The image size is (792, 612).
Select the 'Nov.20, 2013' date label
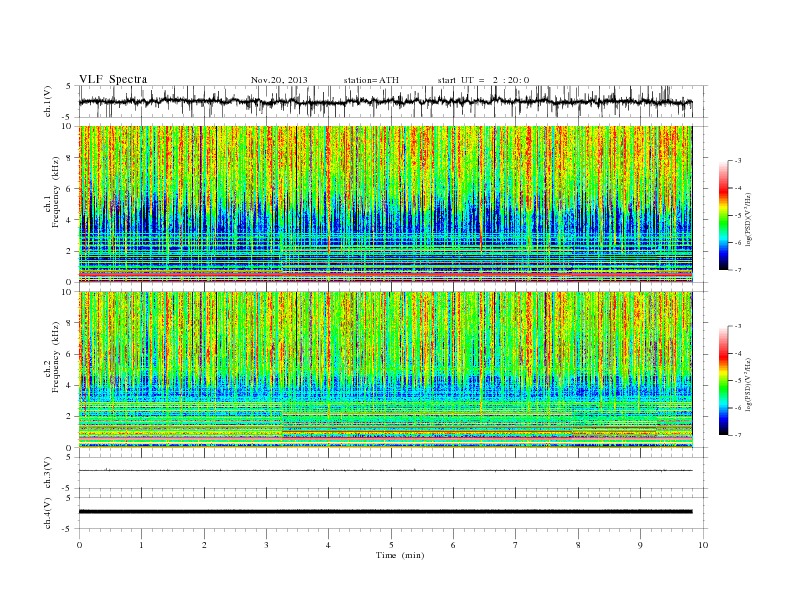tap(279, 80)
